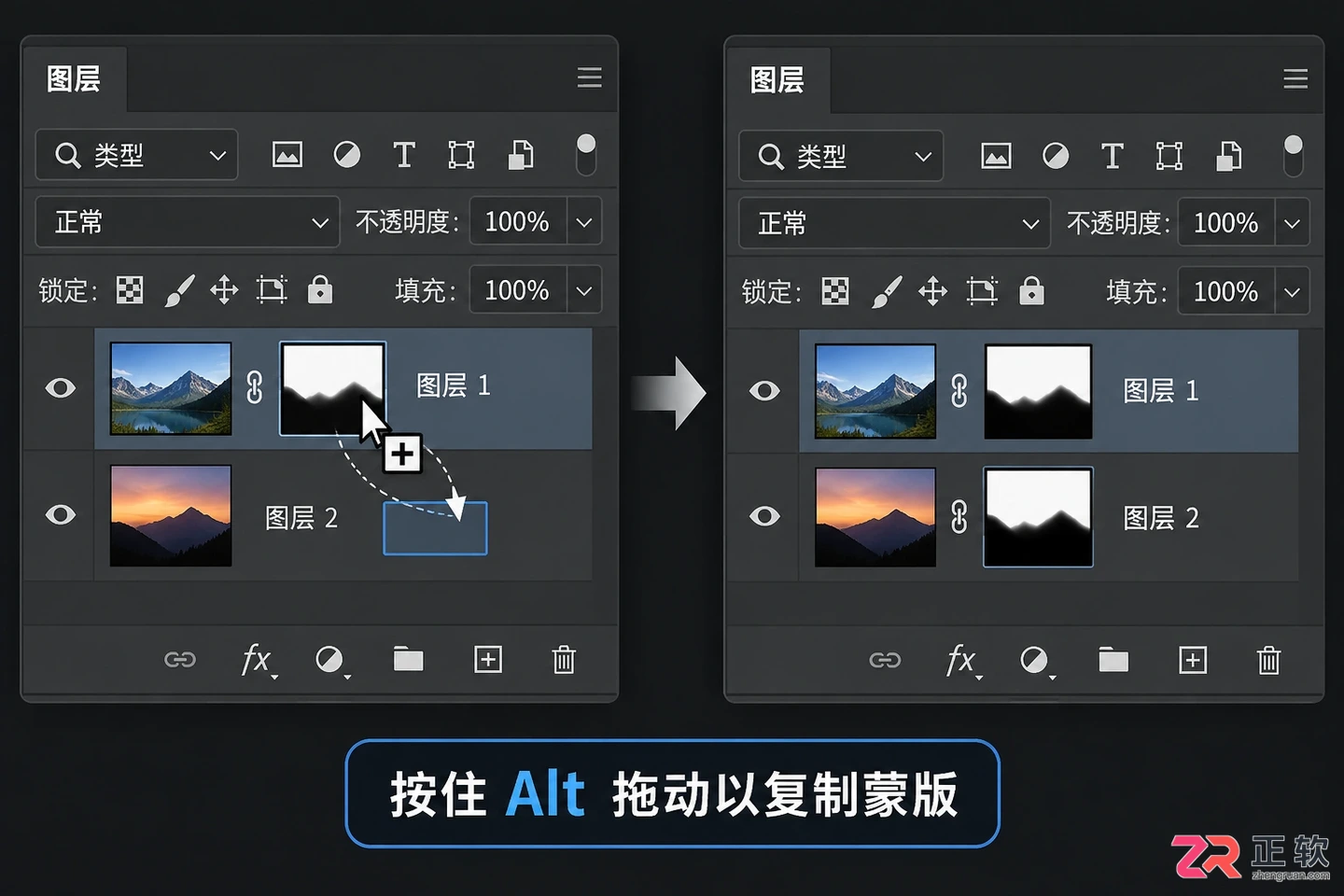Click 图层 1 mask thumbnail, right panel
Viewport: 1344px width, 896px height.
tap(1038, 391)
